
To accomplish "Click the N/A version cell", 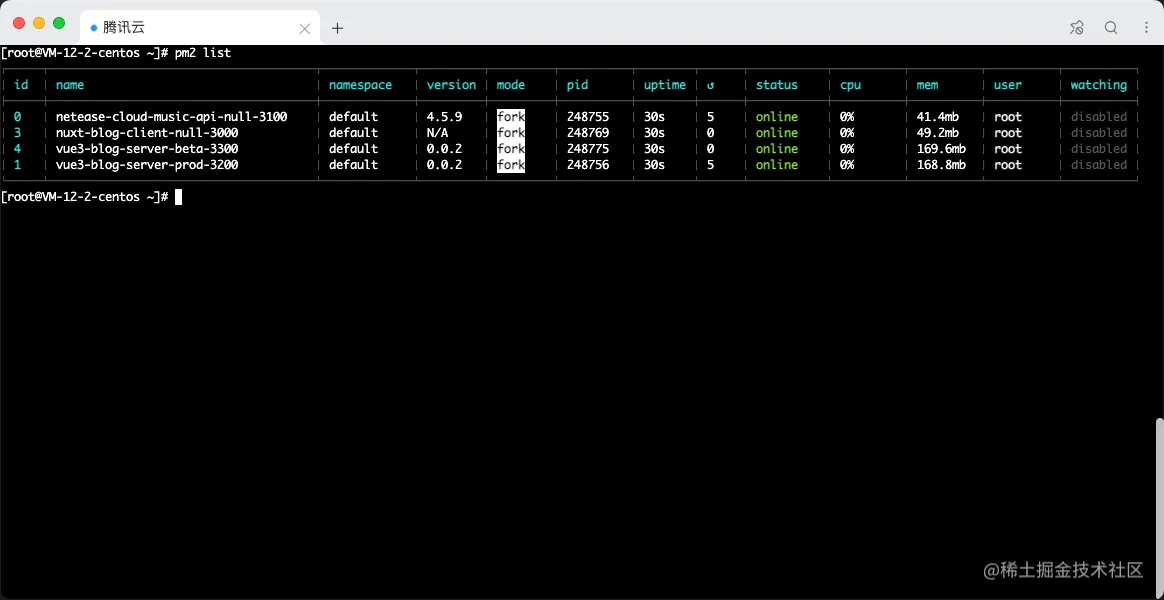I will (x=437, y=133).
